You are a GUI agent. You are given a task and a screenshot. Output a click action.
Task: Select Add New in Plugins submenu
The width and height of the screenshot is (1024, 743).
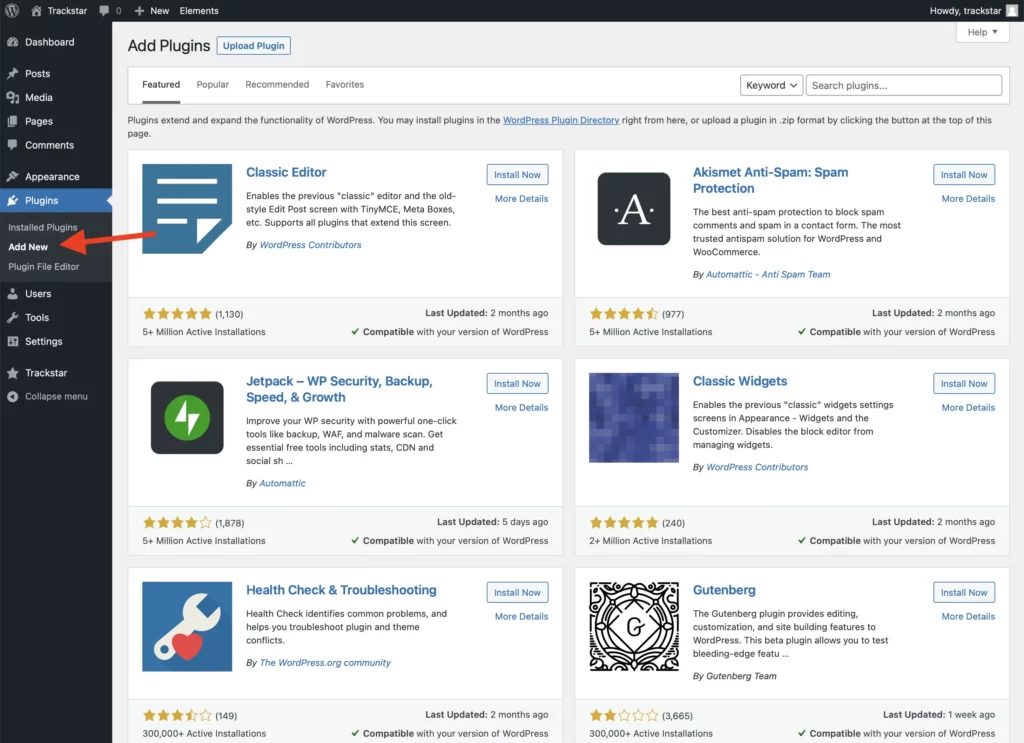pos(28,247)
